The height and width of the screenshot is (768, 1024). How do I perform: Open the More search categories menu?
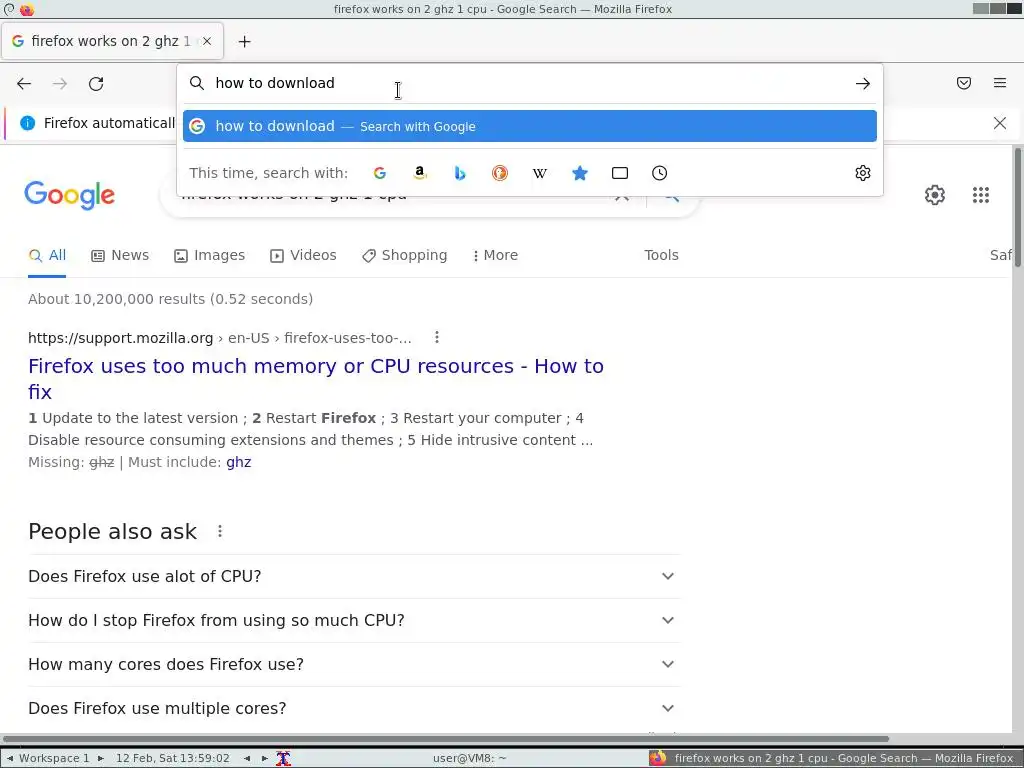point(495,255)
